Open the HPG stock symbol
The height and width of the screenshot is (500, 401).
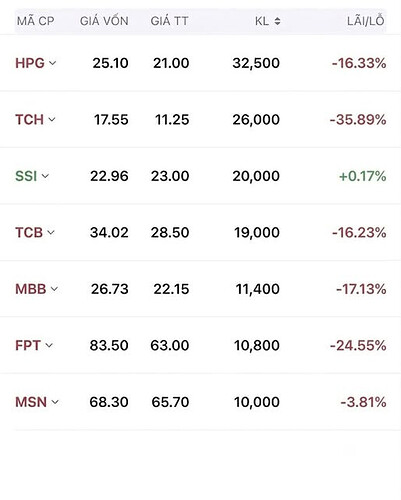[30, 63]
